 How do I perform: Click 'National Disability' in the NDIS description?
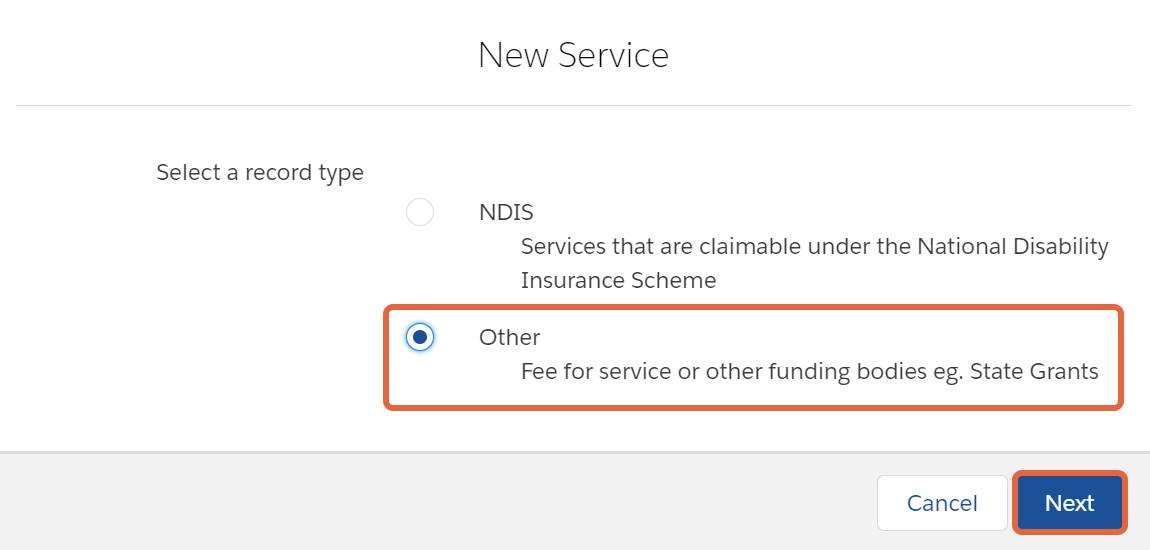1013,246
